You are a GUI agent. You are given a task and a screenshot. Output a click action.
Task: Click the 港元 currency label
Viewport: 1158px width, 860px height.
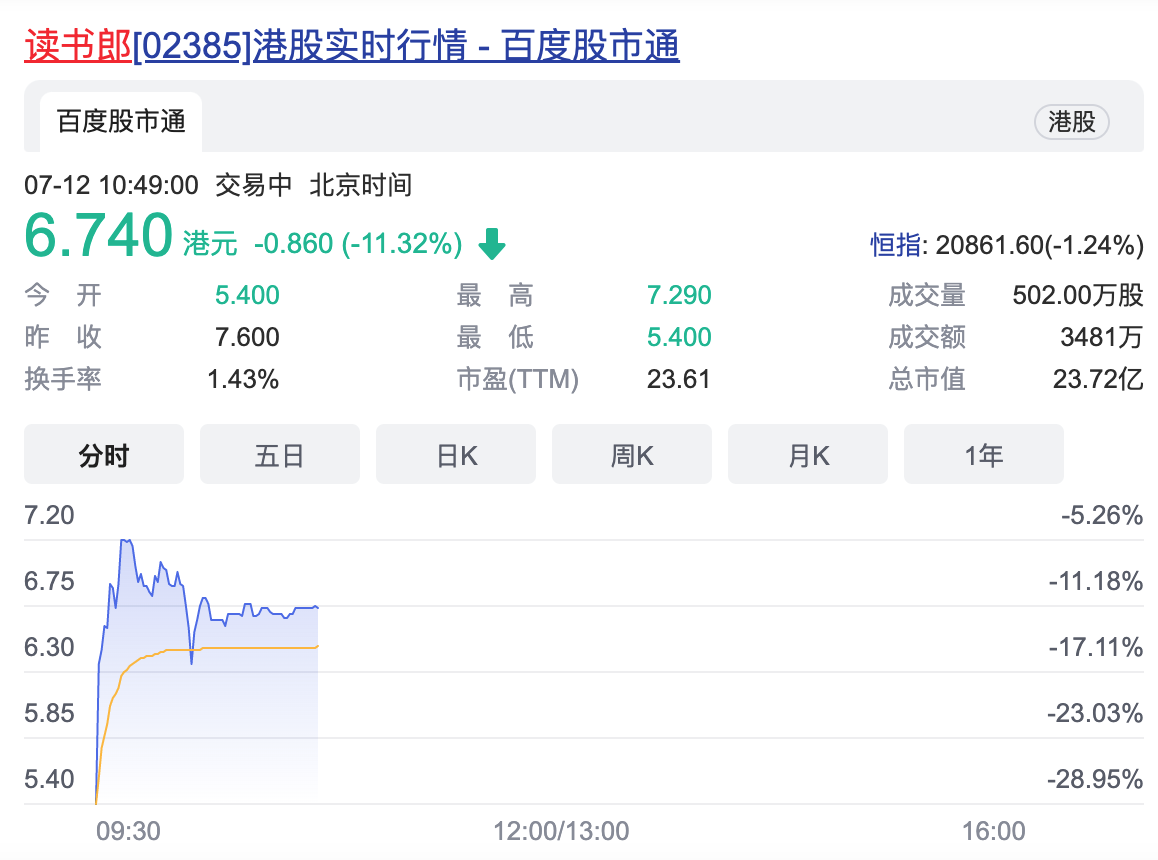(x=210, y=243)
